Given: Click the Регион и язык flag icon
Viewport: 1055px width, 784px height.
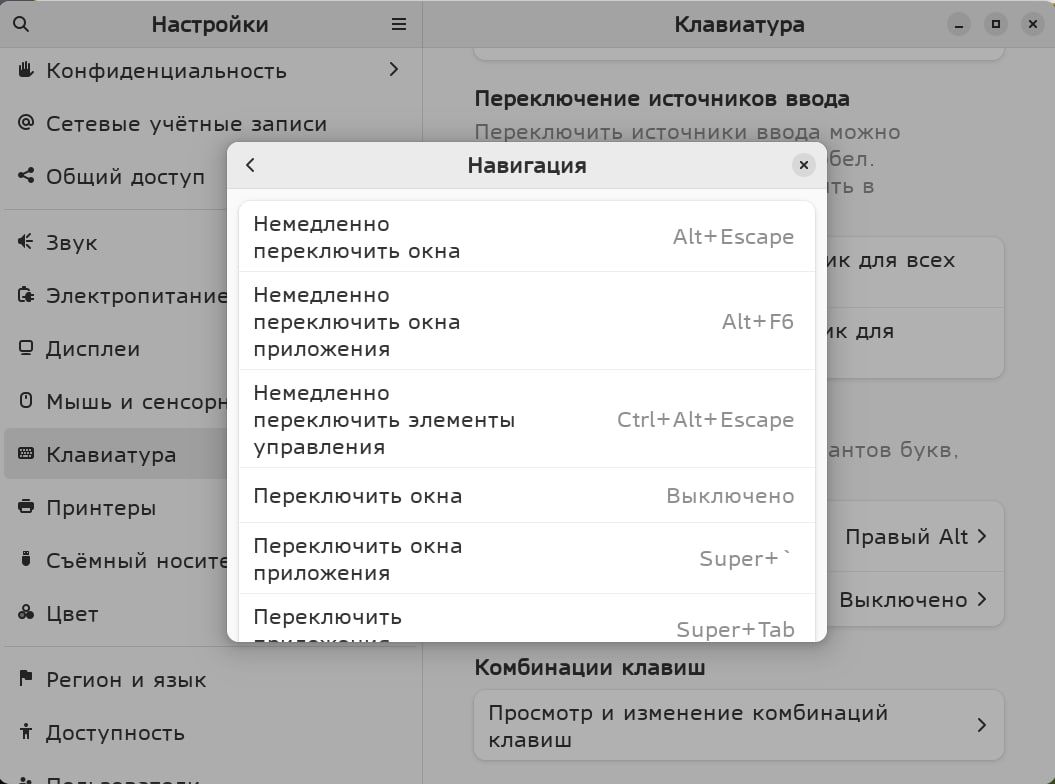Looking at the screenshot, I should click(26, 679).
